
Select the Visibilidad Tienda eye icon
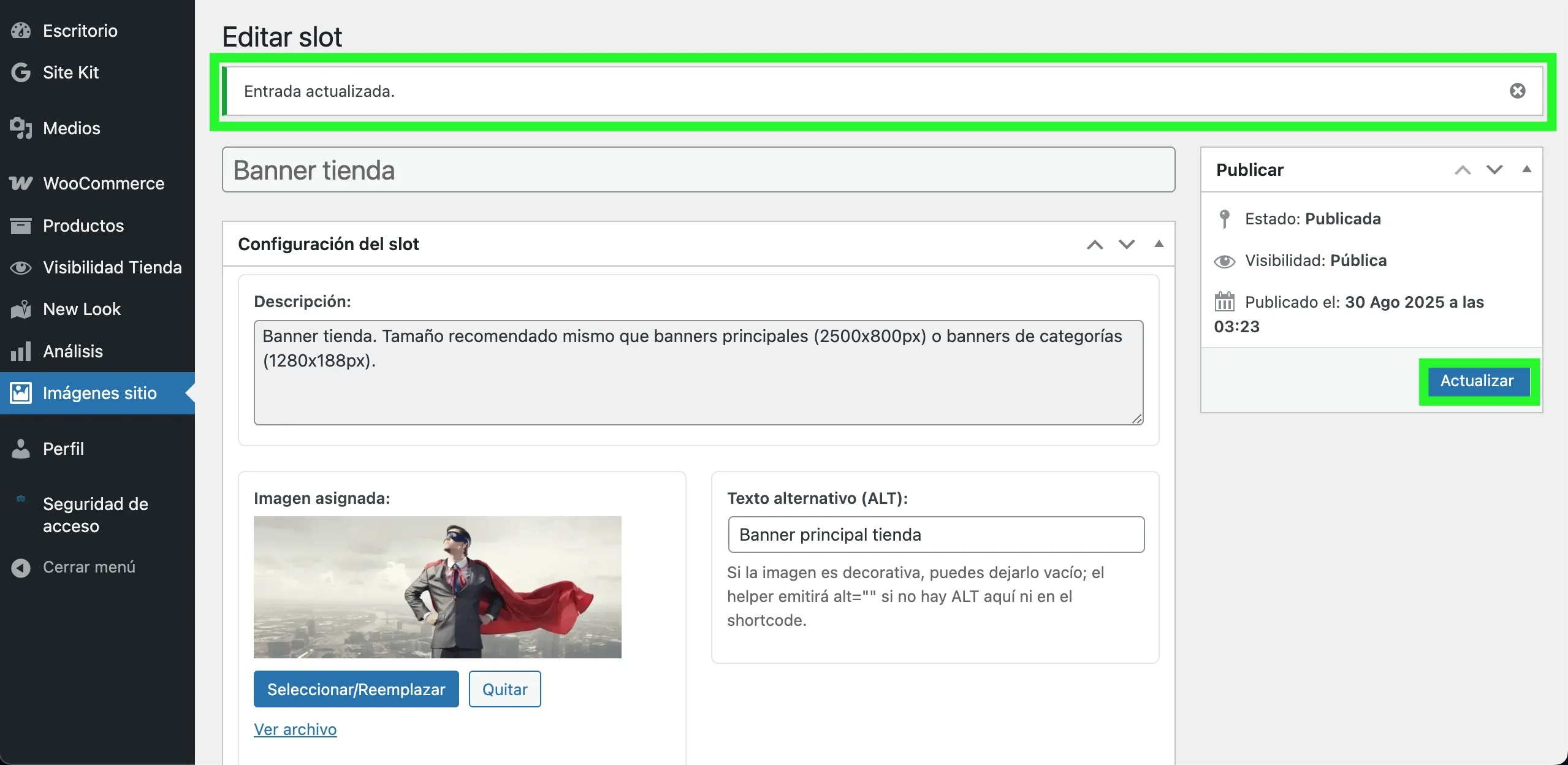(x=20, y=267)
